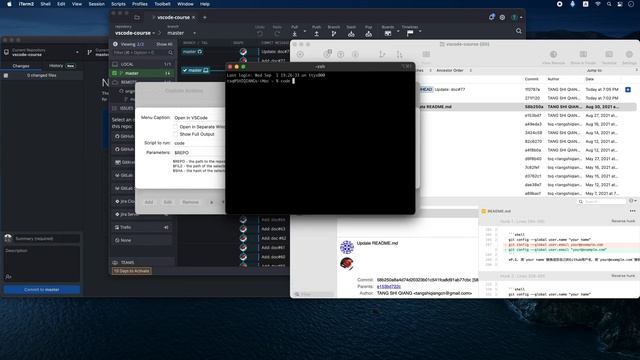This screenshot has width=640, height=360.
Task: Open Boards icon in GitKraken toolbar
Action: pos(388,33)
